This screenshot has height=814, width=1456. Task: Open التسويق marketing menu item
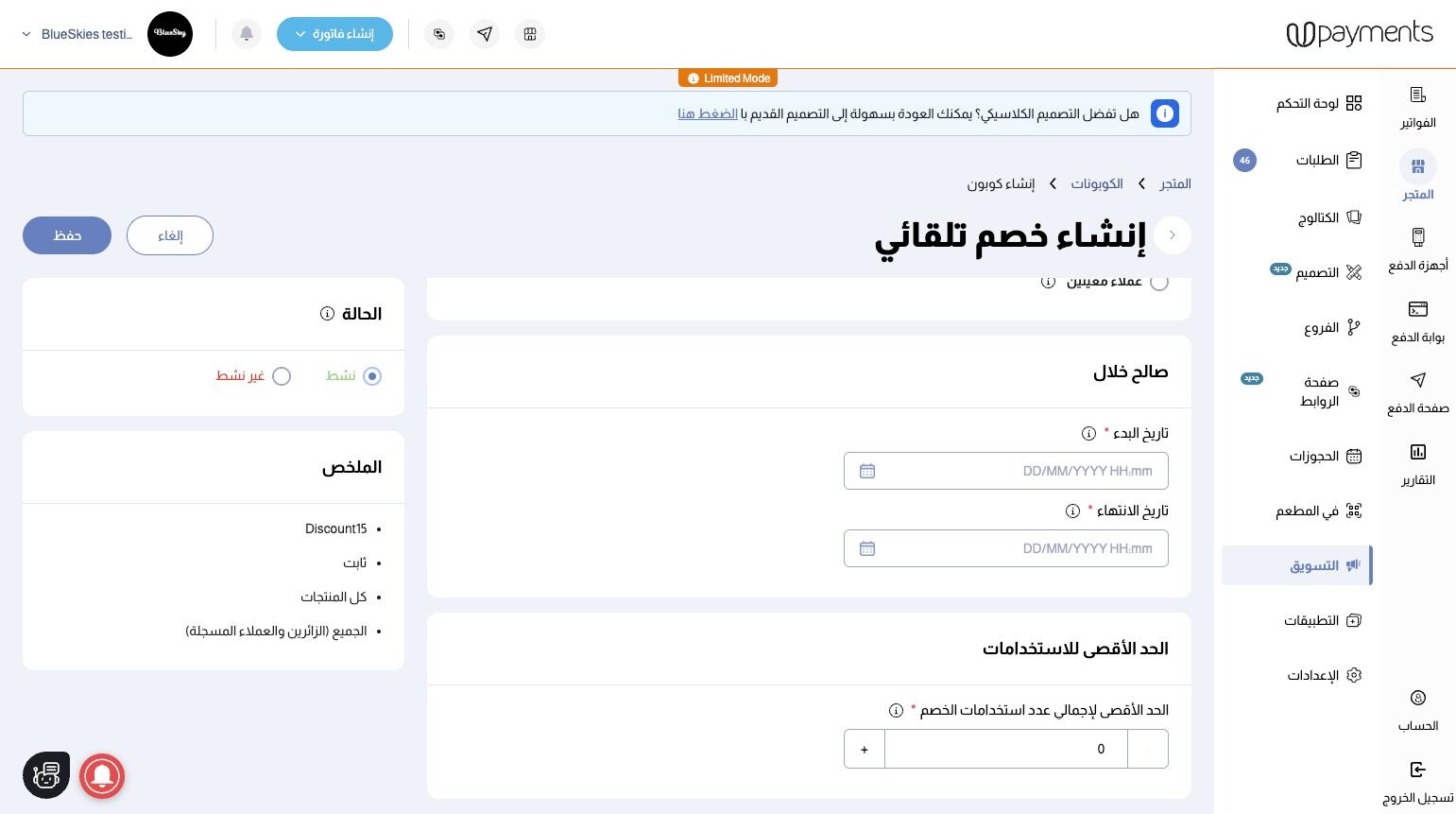1296,565
